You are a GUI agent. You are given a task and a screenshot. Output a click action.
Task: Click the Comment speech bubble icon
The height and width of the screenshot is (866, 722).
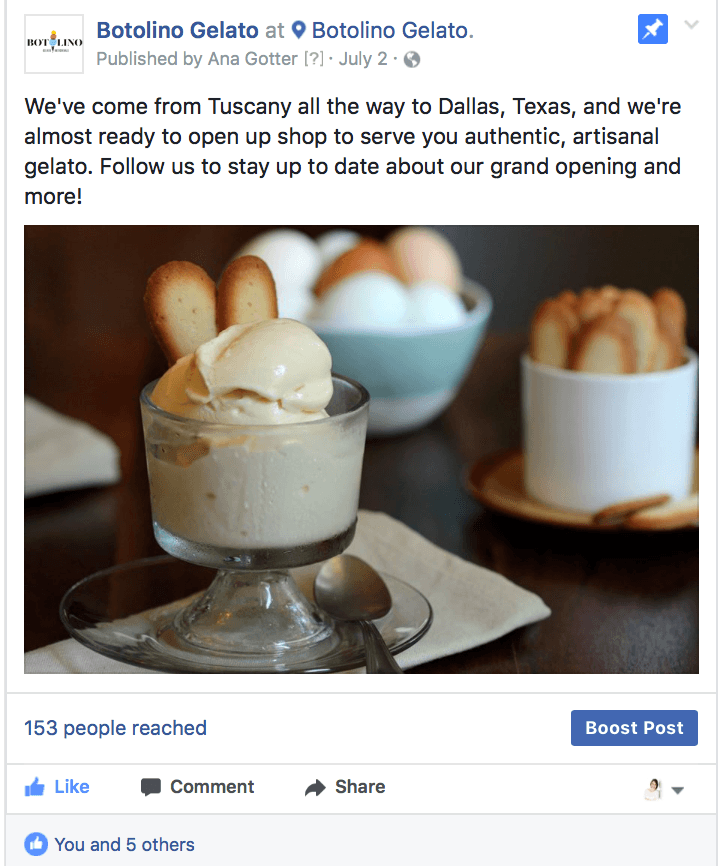pos(151,787)
